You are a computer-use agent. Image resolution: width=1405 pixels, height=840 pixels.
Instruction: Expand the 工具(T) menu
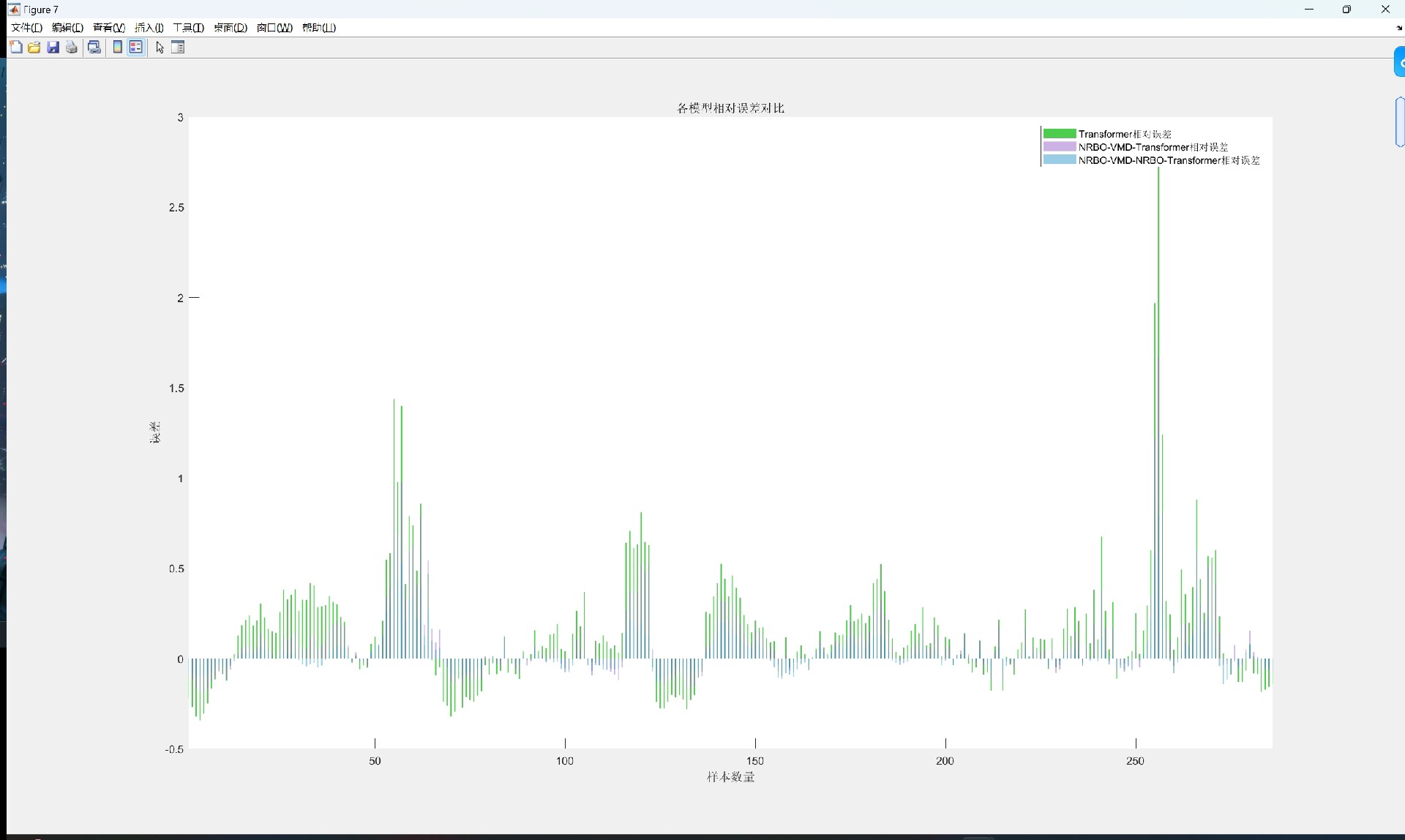pos(189,28)
